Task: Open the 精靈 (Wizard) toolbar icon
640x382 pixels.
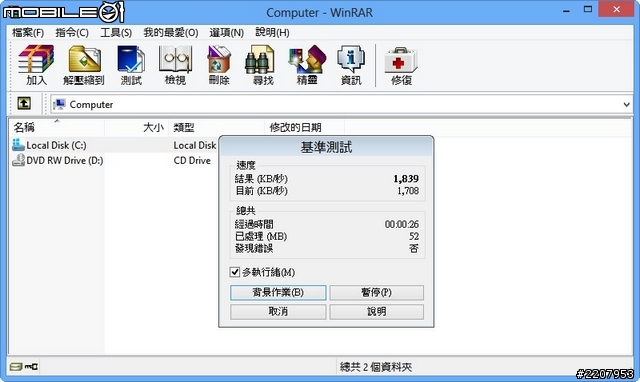Action: pos(307,65)
